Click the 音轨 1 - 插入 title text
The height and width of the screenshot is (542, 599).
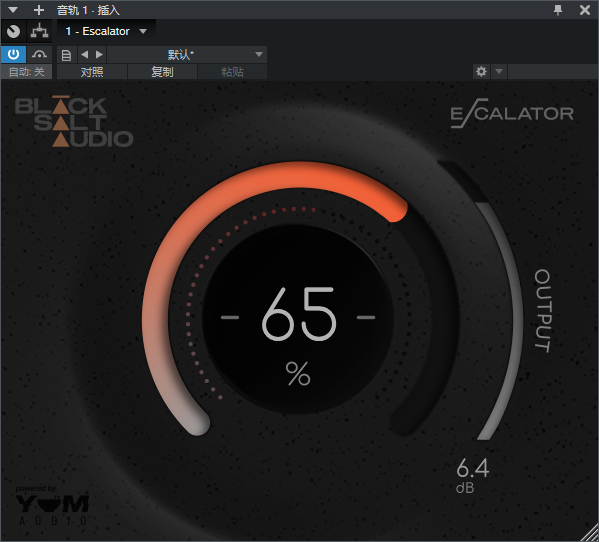coord(88,10)
